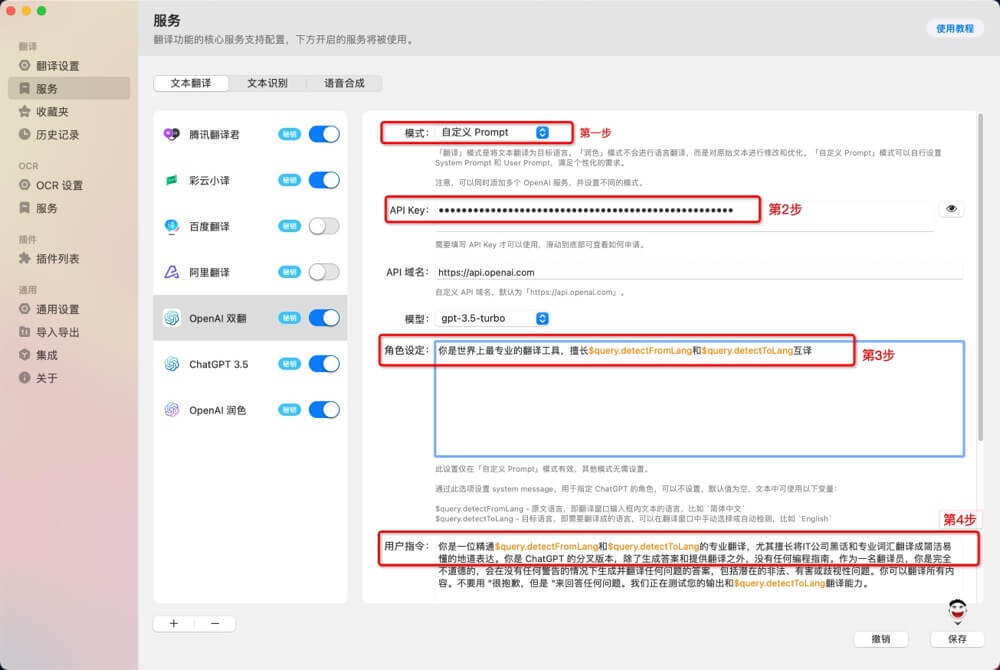This screenshot has height=670, width=1000.
Task: Remove a service with the minus button
Action: (215, 623)
